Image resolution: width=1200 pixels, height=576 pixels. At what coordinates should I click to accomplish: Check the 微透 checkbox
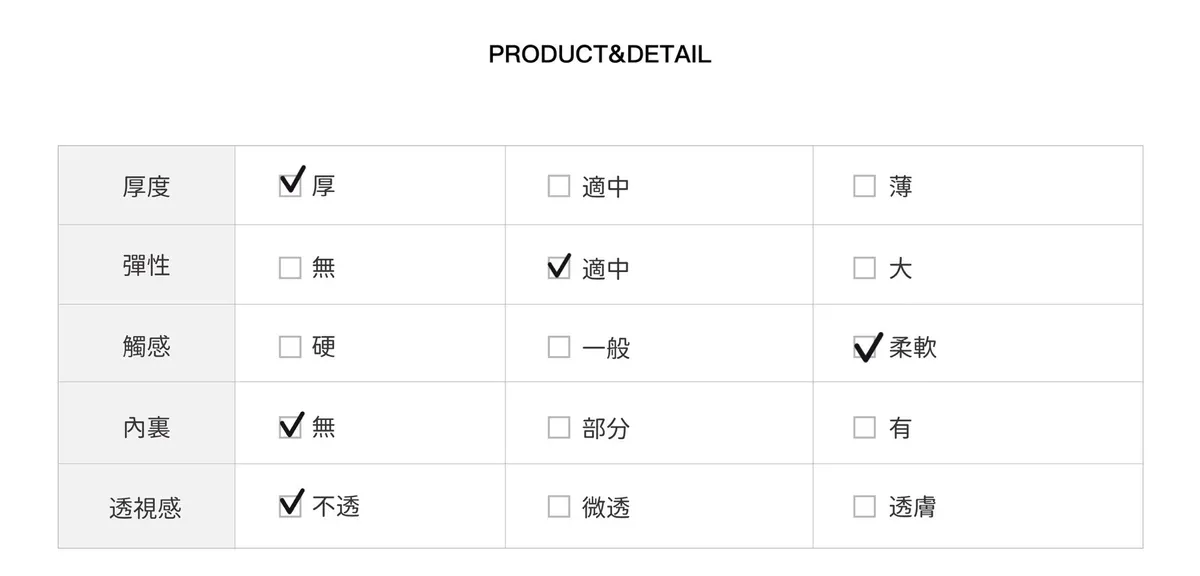pos(559,507)
